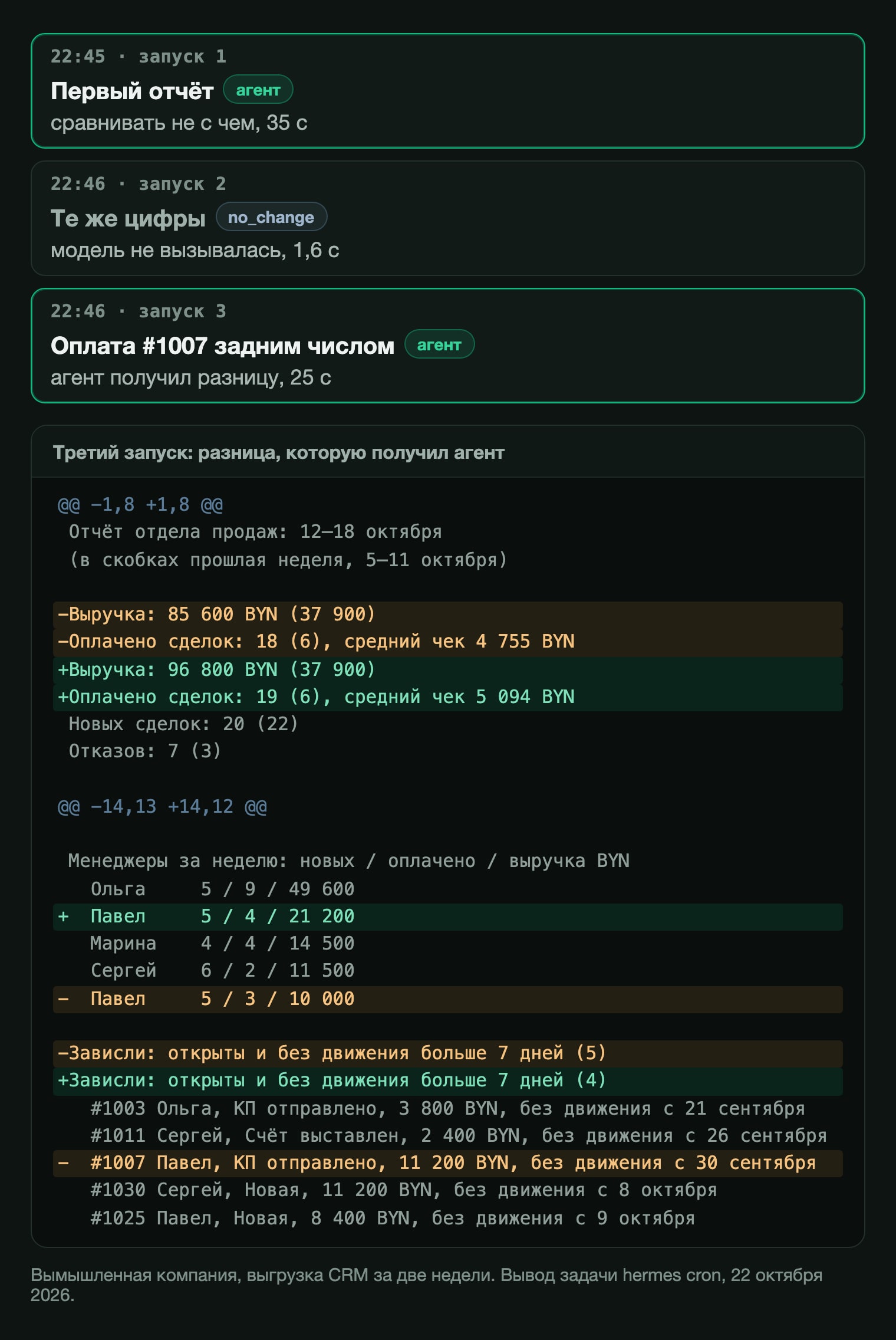Select the first hunk header @@ -1,8 +1,8 @@
Viewport: 896px width, 1340px height.
pyautogui.click(x=140, y=505)
